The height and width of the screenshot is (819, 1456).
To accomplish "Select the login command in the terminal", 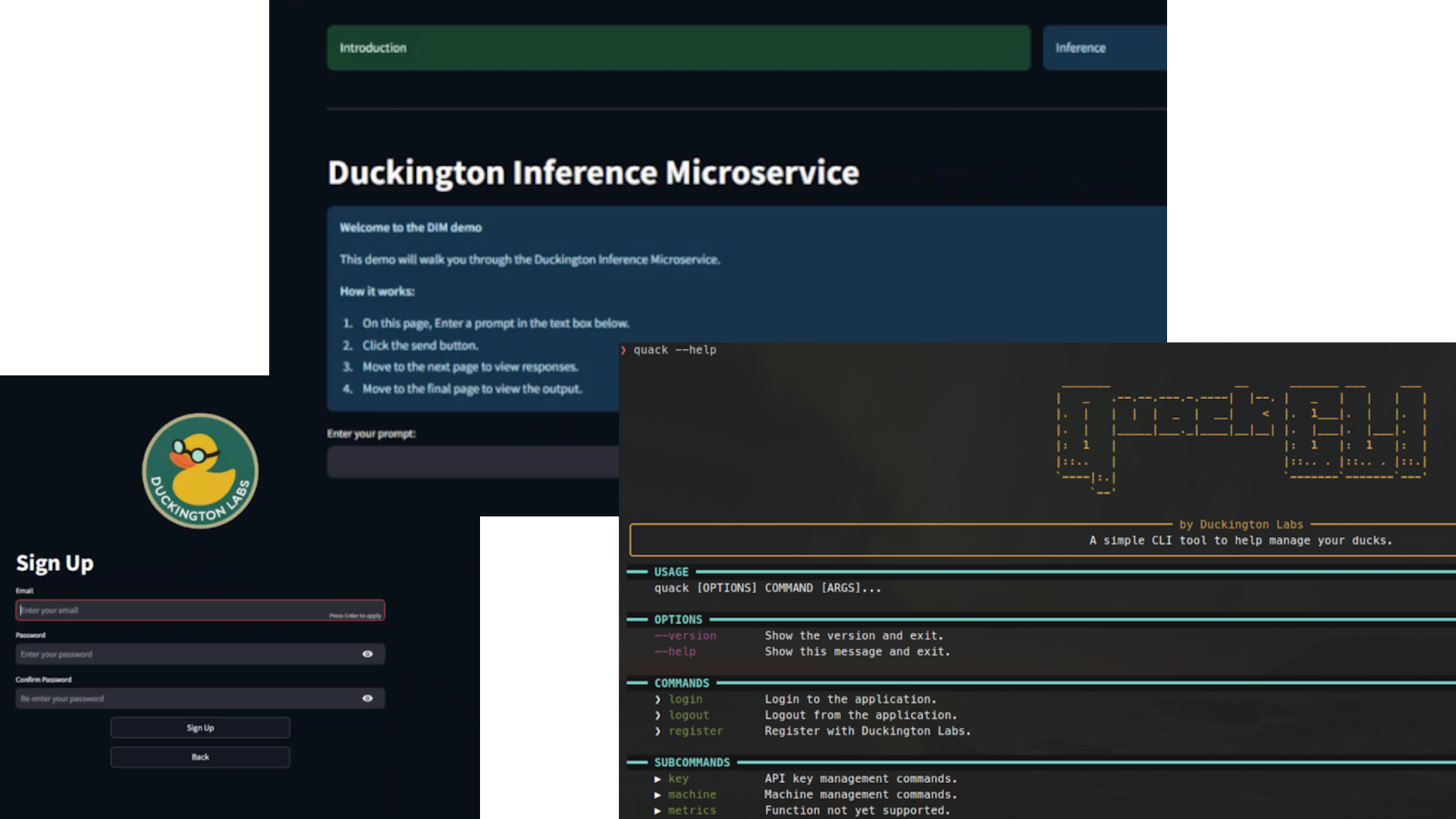I will 685,699.
